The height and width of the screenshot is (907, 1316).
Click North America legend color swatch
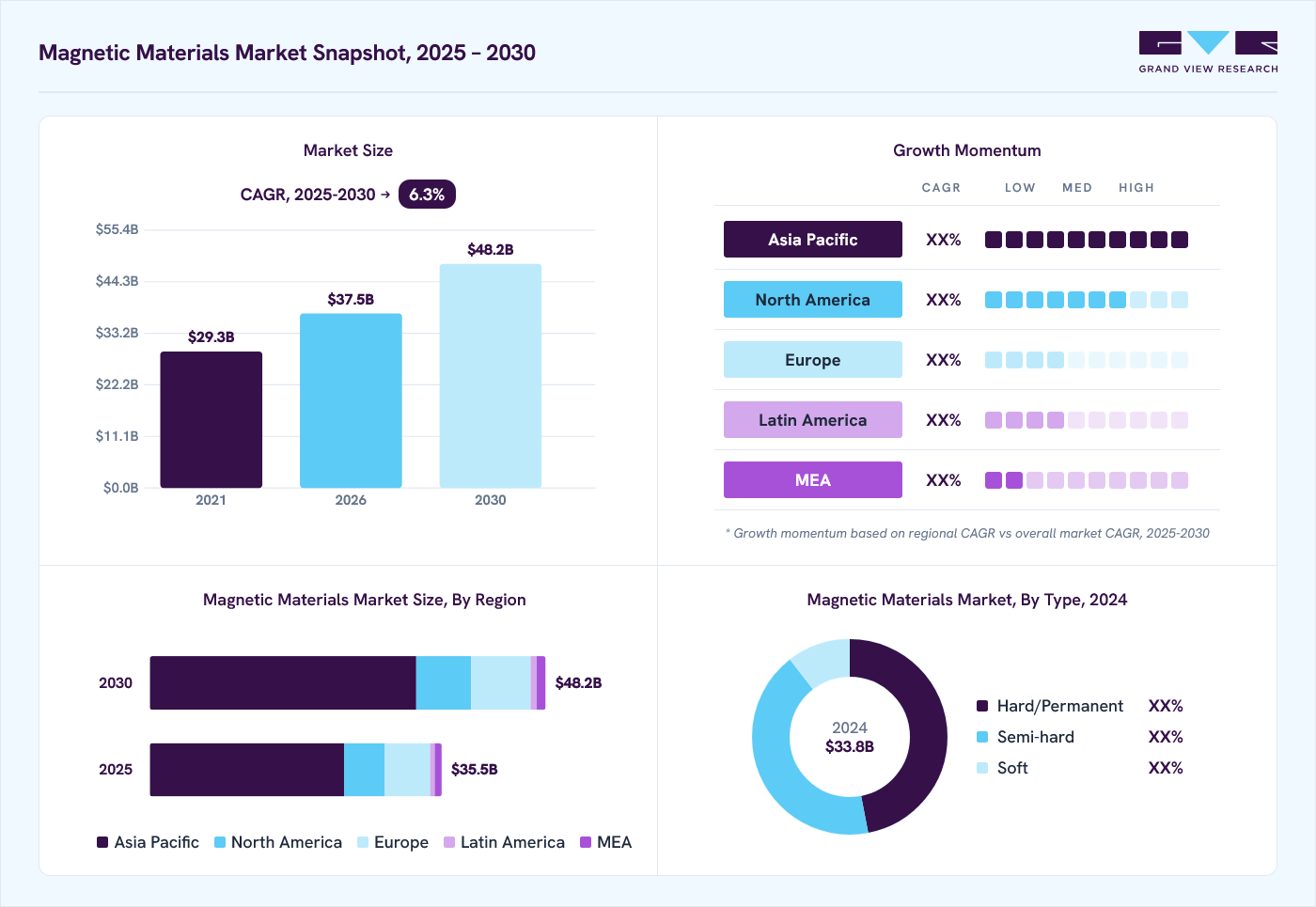click(220, 842)
